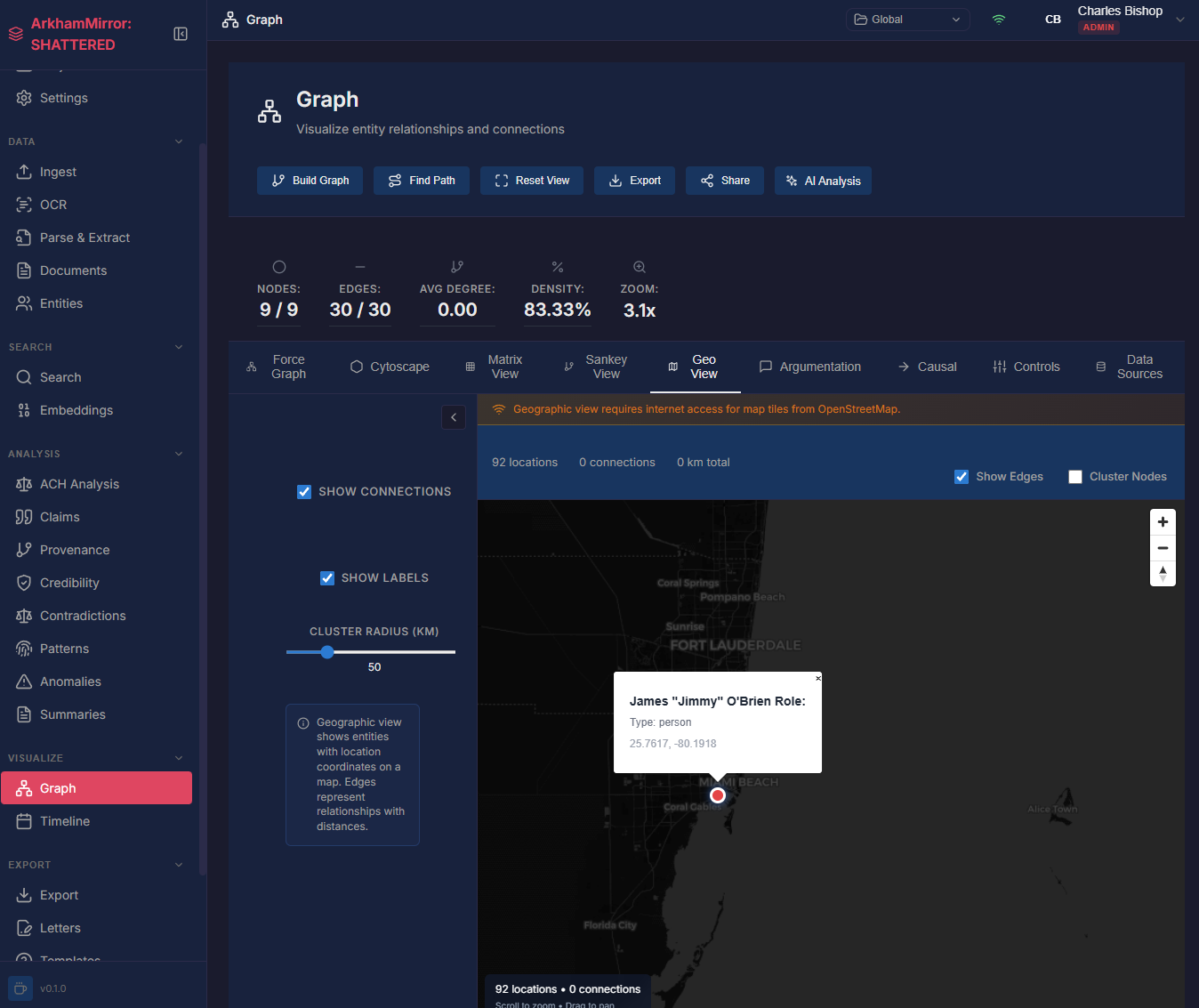Open ACH Analysis from sidebar
This screenshot has height=1008, width=1199.
coord(79,484)
